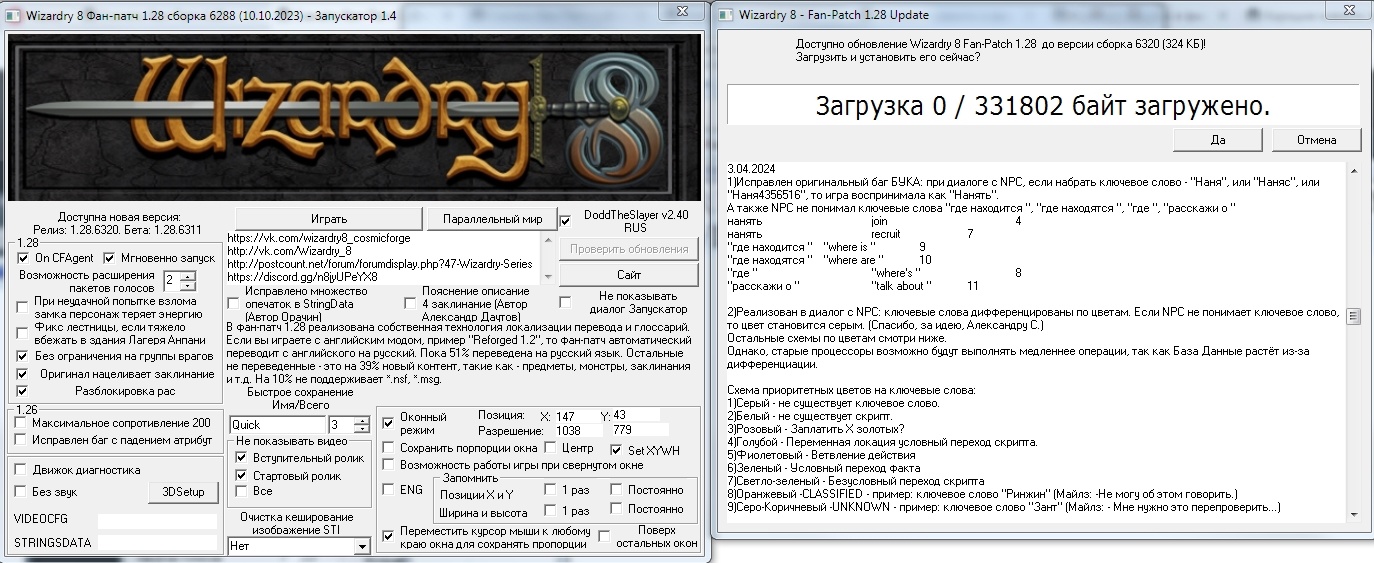Screen dimensions: 1374x563
Task: Enable Фикс лестницы Лагеря Анпани checkbox
Action: click(x=23, y=332)
